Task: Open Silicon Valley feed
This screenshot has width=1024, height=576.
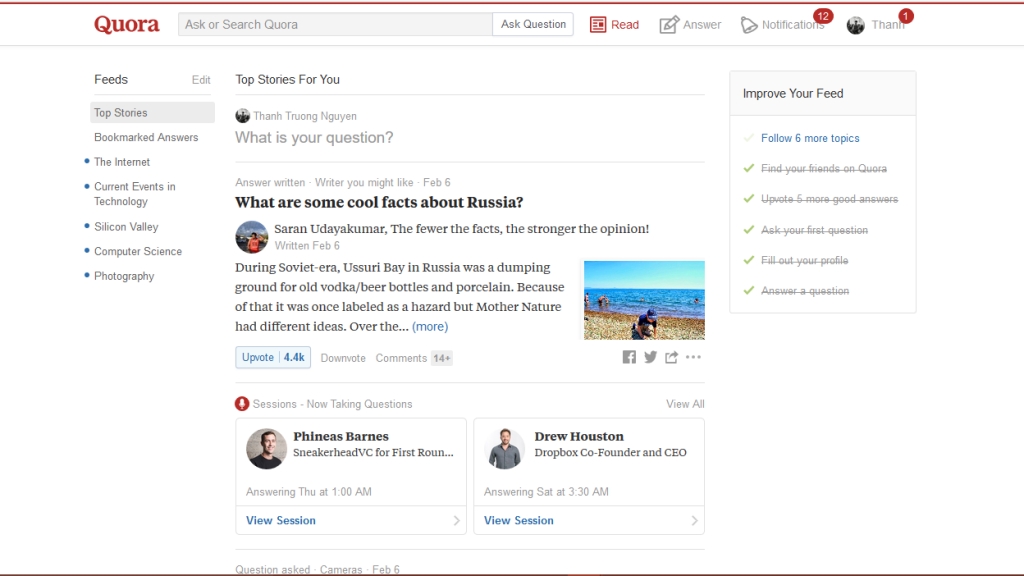Action: click(126, 227)
